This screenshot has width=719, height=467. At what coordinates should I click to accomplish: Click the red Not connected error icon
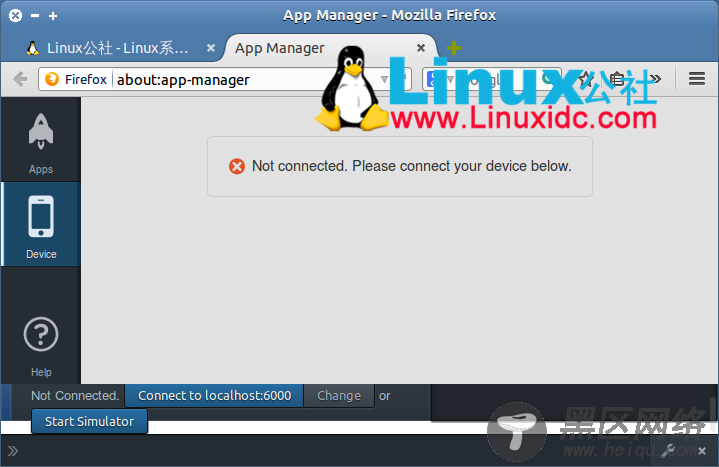pyautogui.click(x=237, y=166)
